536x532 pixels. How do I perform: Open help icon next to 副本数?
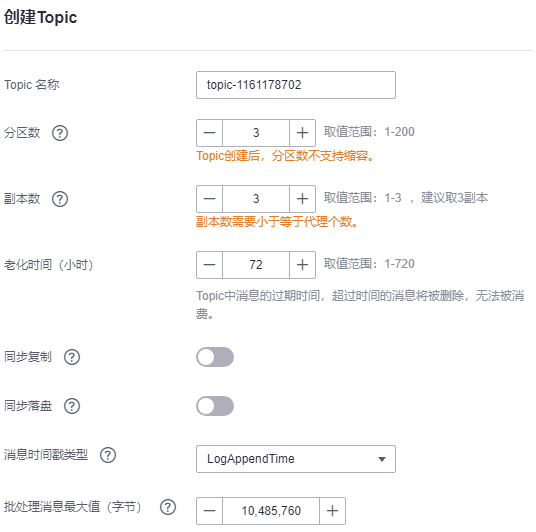pyautogui.click(x=60, y=199)
